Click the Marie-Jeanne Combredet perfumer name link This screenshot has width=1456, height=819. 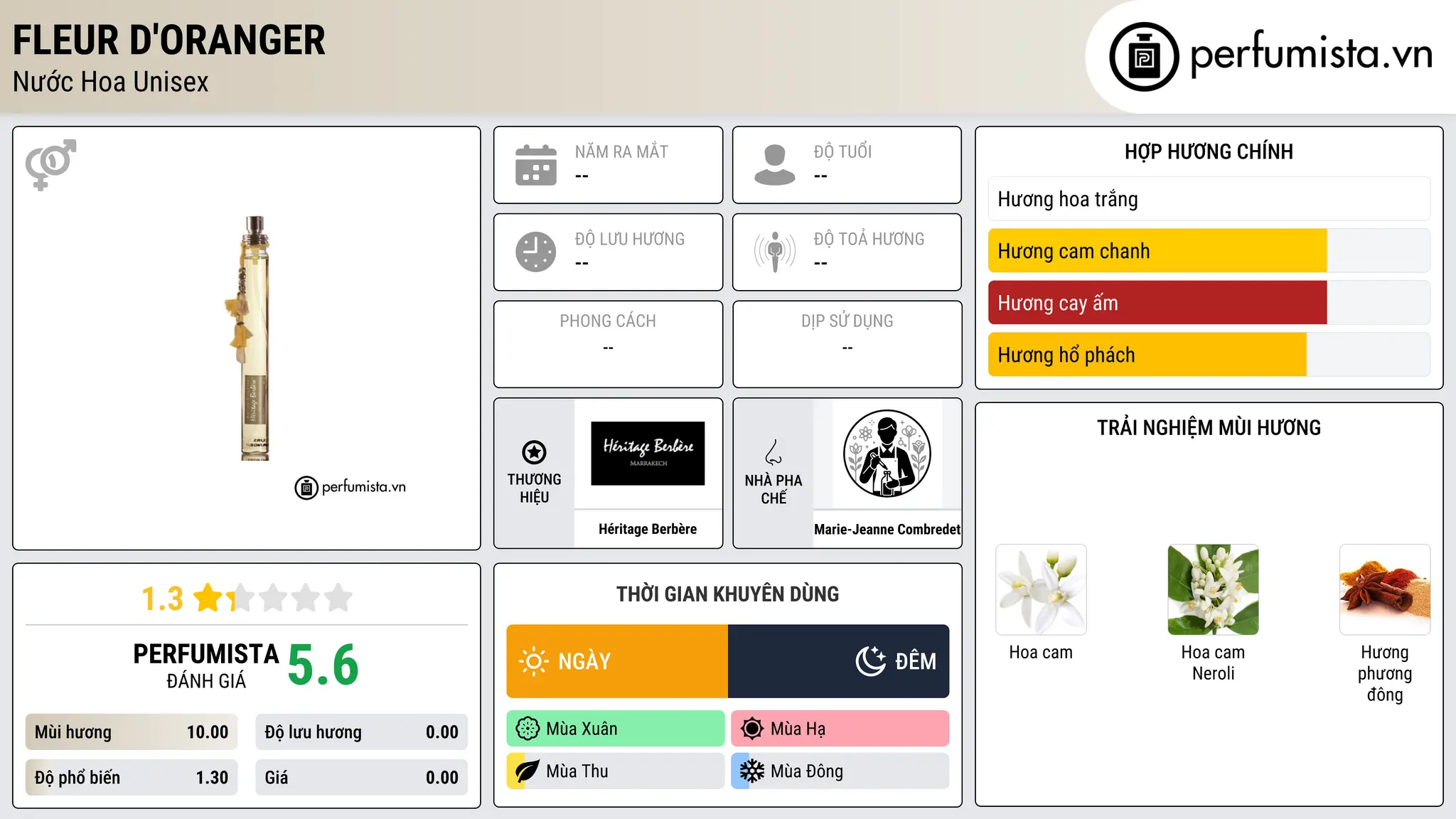[x=887, y=529]
